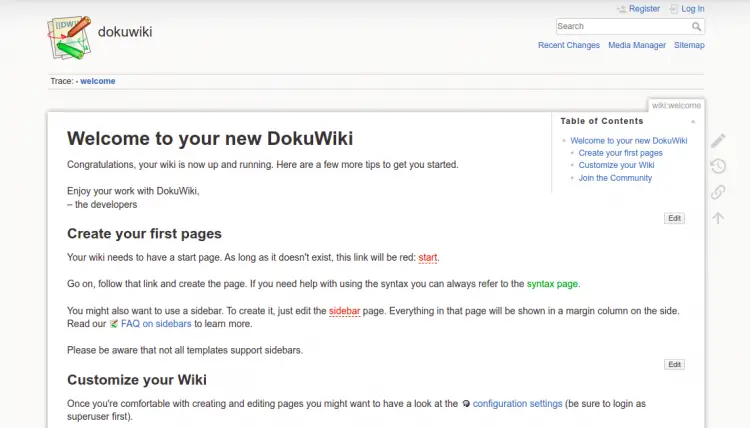Click the pencil edit-page icon

point(718,141)
